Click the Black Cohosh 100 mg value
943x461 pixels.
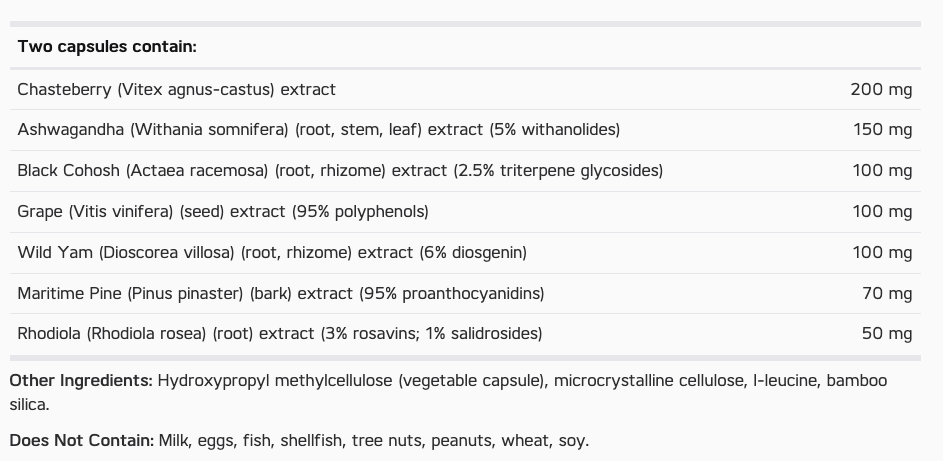click(882, 171)
